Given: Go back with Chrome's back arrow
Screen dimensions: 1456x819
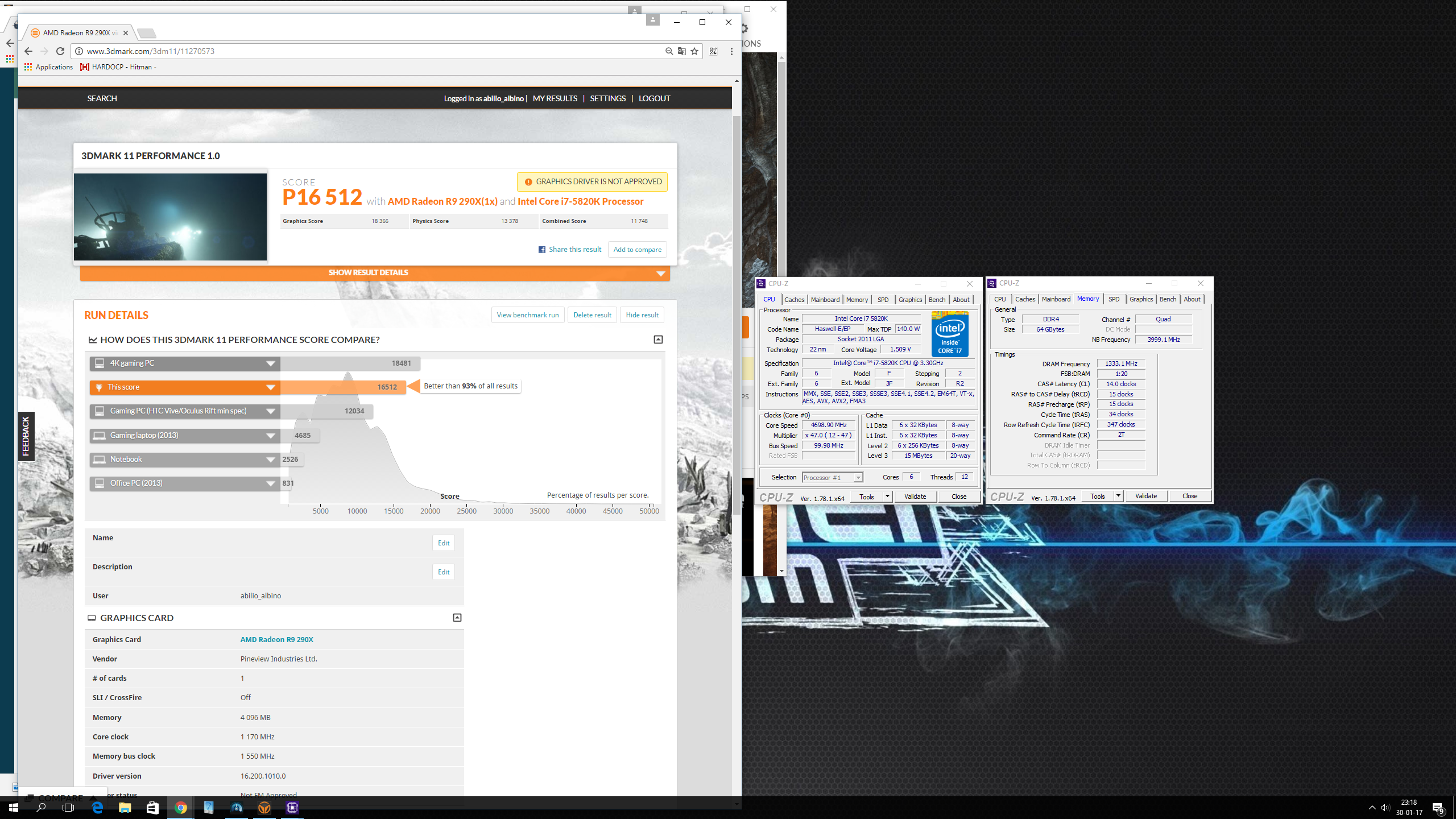Looking at the screenshot, I should (28, 51).
